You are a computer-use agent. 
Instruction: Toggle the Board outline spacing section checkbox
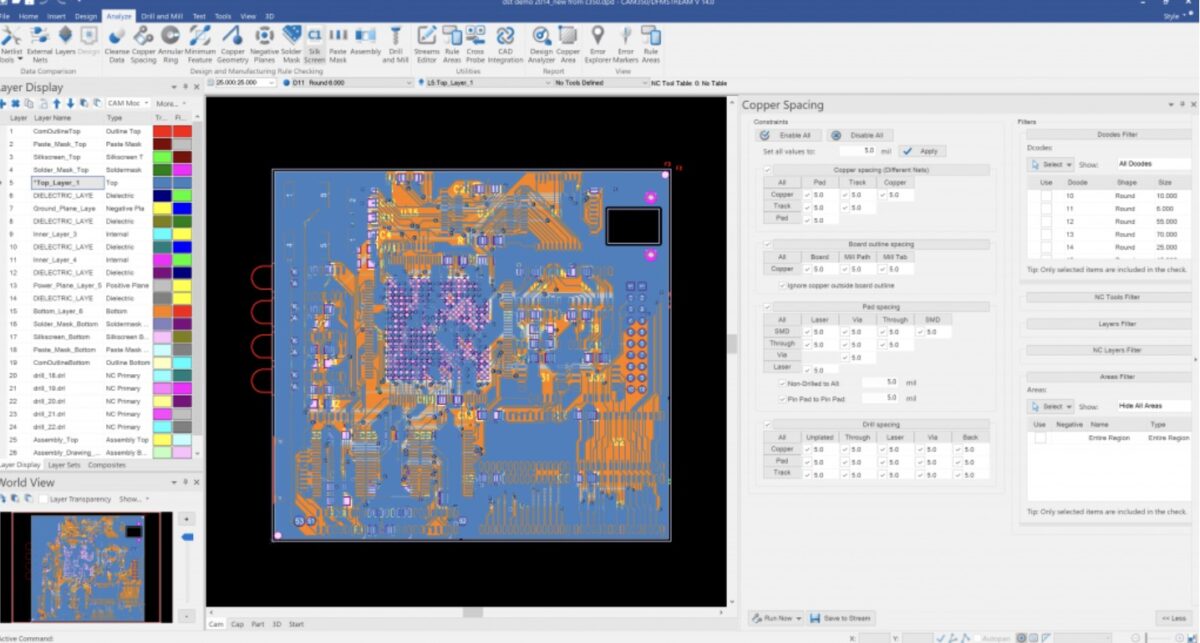pos(768,244)
